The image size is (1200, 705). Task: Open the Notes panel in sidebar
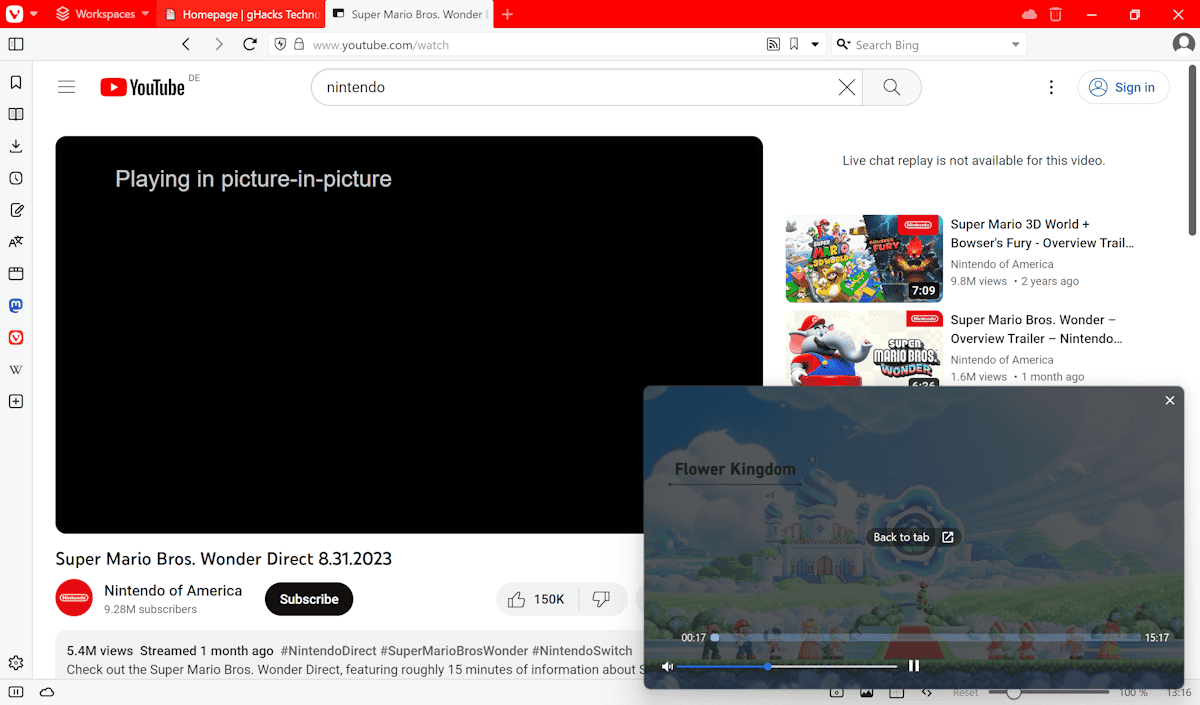[x=16, y=210]
